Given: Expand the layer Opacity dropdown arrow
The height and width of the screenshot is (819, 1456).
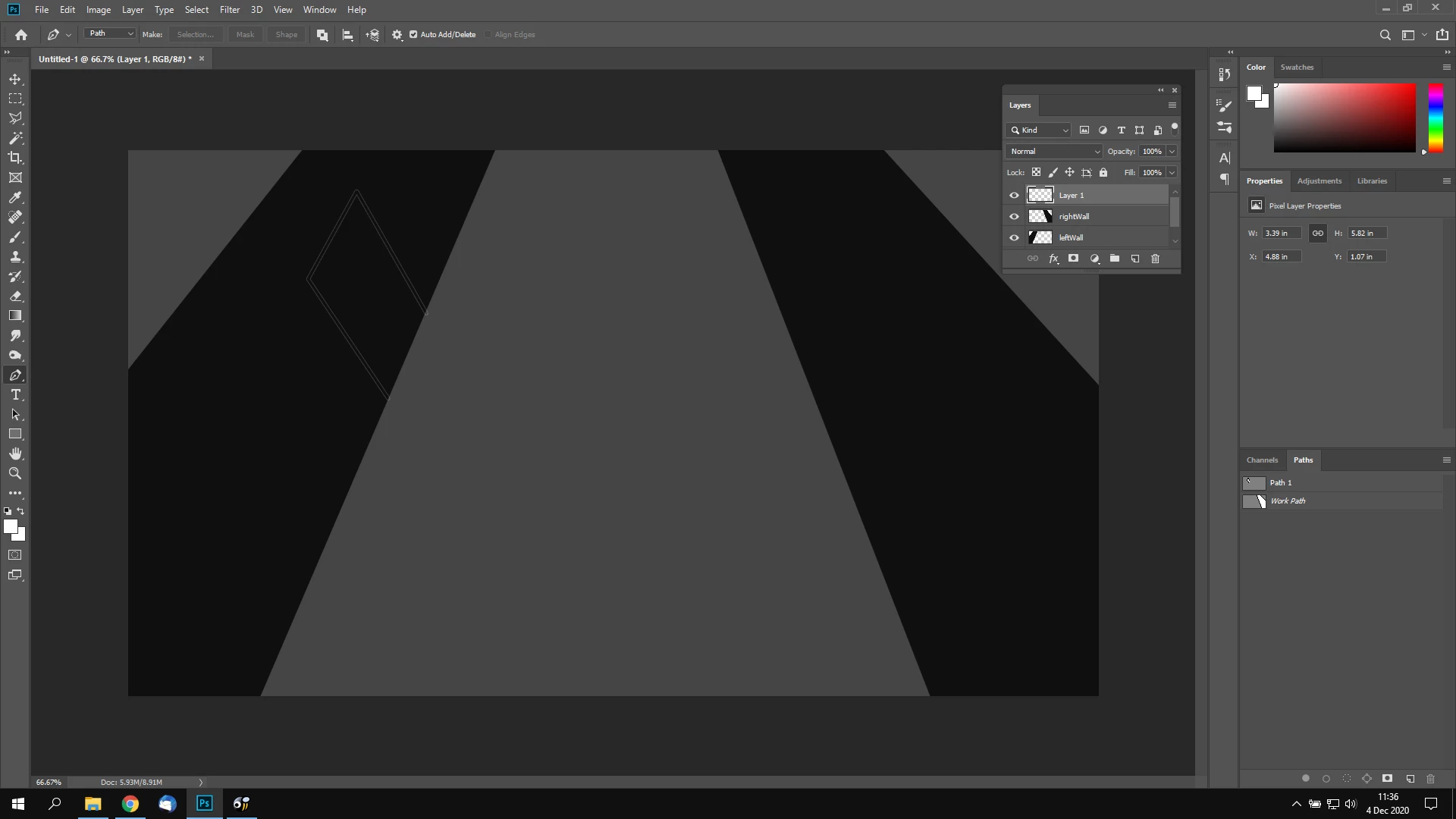Looking at the screenshot, I should [1172, 151].
